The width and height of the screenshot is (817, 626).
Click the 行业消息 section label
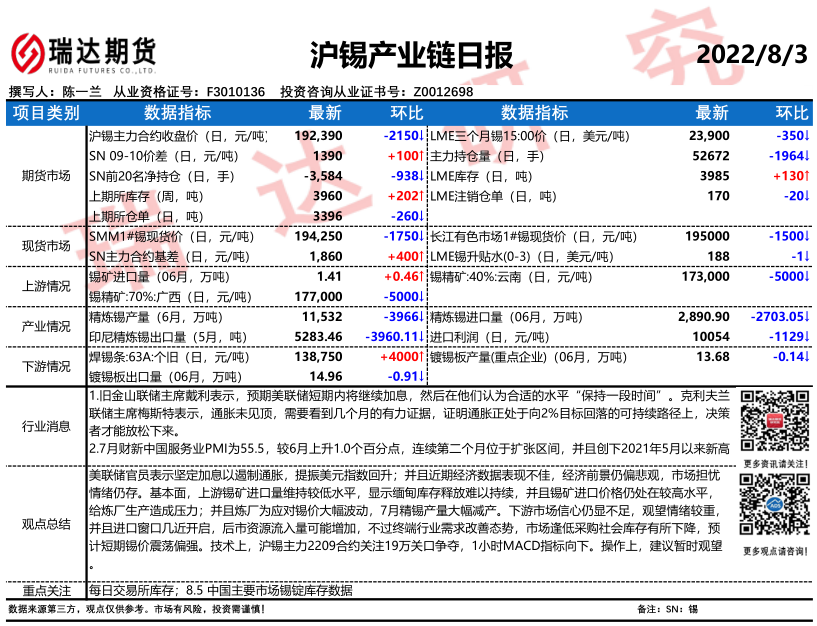tap(46, 427)
